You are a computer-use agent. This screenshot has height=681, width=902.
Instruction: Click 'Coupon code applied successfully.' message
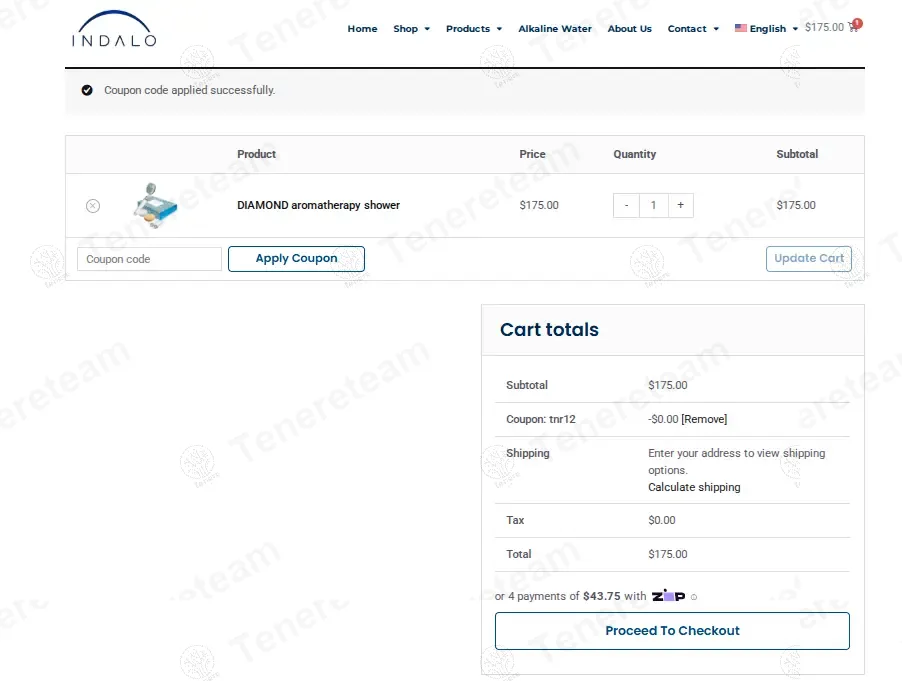189,90
